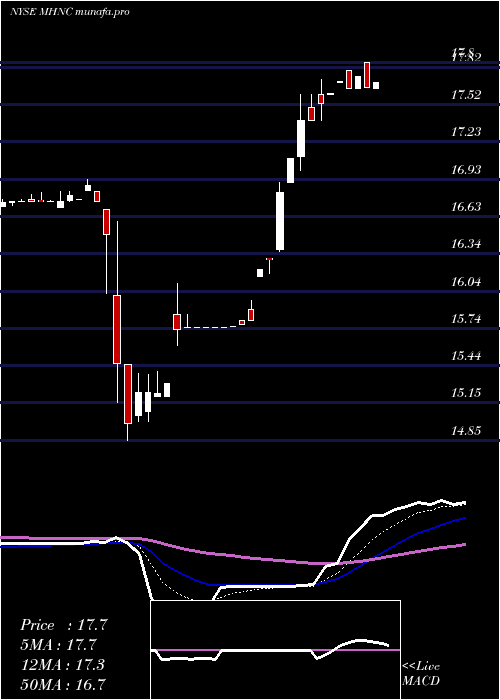Select the 17.52 price axis label
The height and width of the screenshot is (700, 500).
pos(467,95)
